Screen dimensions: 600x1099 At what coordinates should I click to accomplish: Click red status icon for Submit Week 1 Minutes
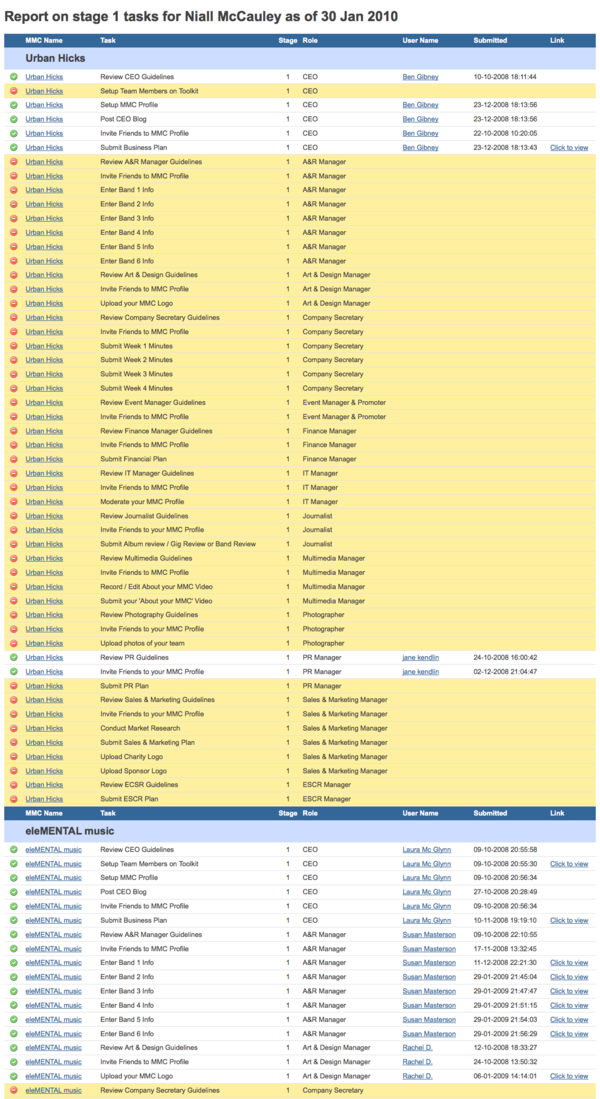click(x=14, y=346)
